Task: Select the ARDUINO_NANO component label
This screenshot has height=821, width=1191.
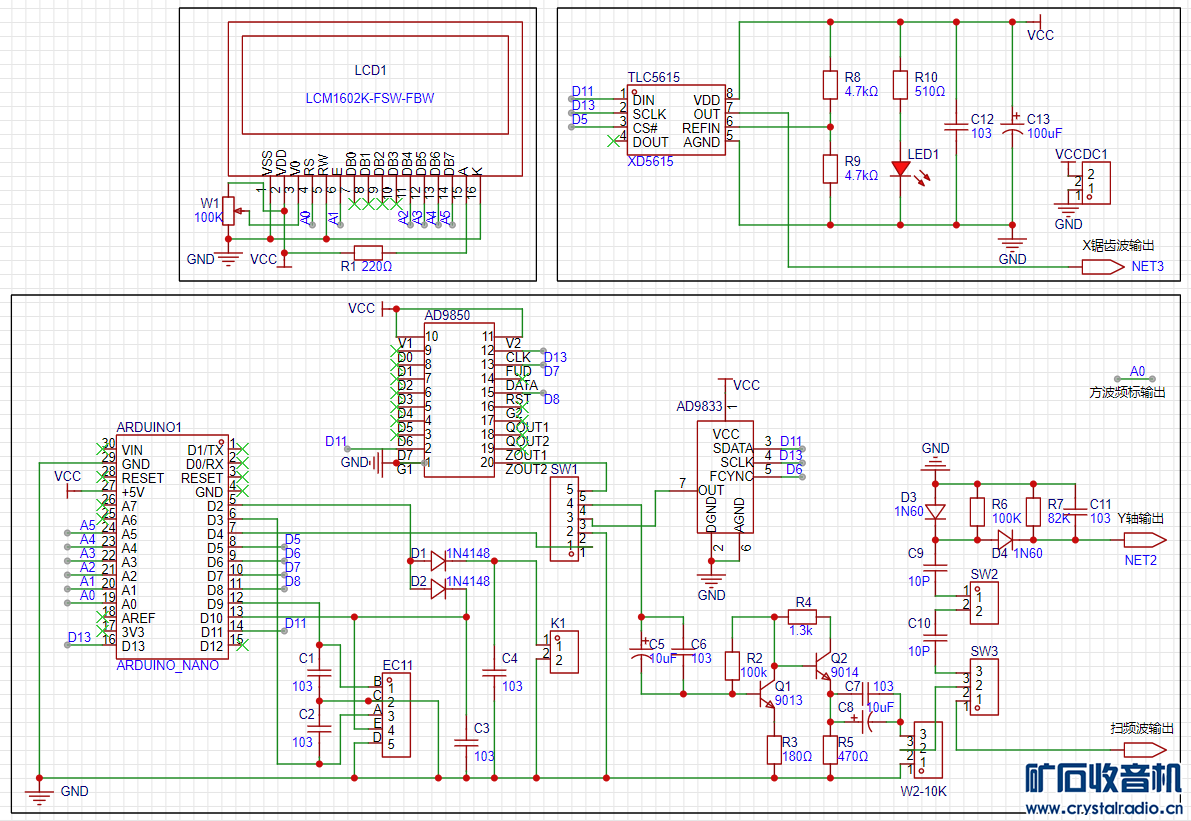Action: point(167,665)
